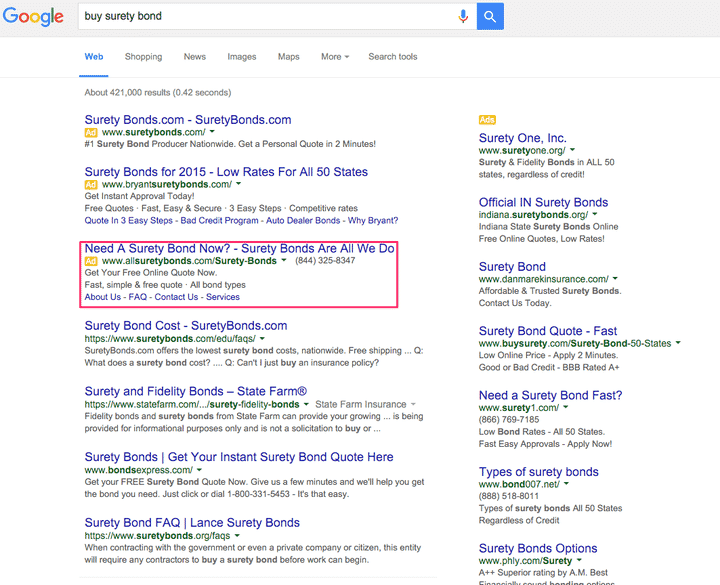Click the 'Contact Us' sitelink
720x585 pixels.
pyautogui.click(x=176, y=297)
